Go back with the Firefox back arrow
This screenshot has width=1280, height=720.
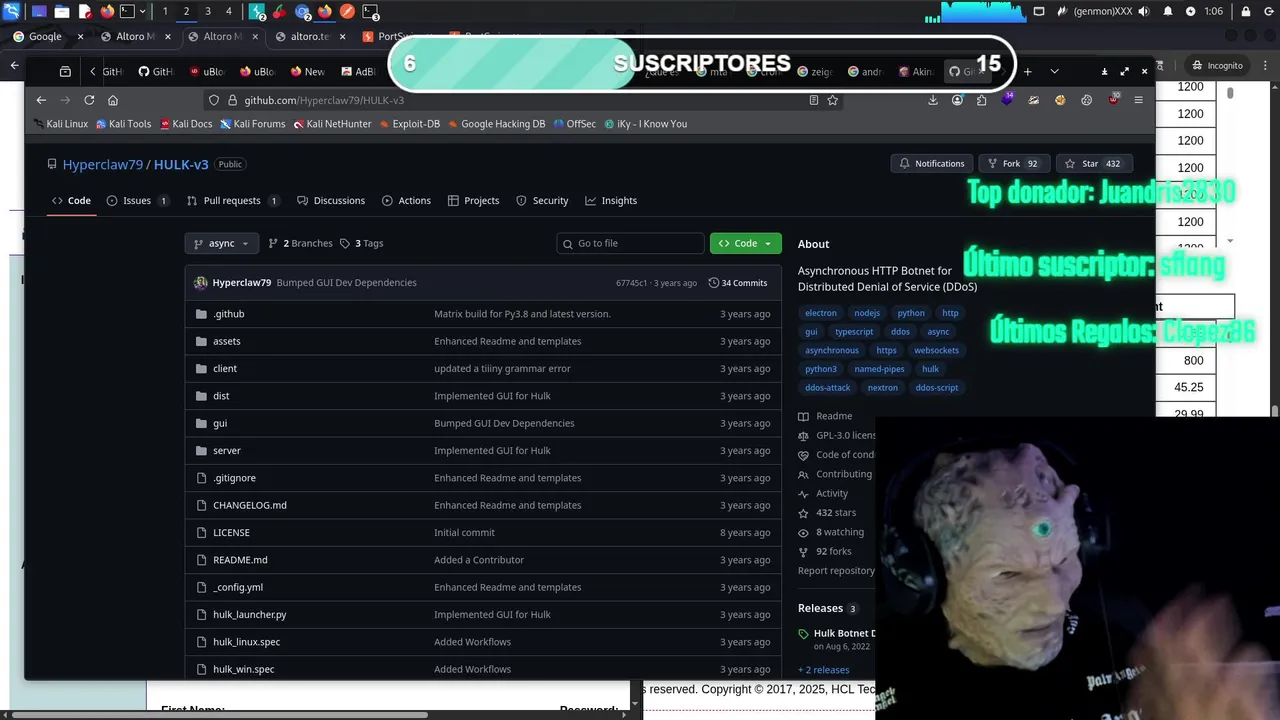click(41, 100)
